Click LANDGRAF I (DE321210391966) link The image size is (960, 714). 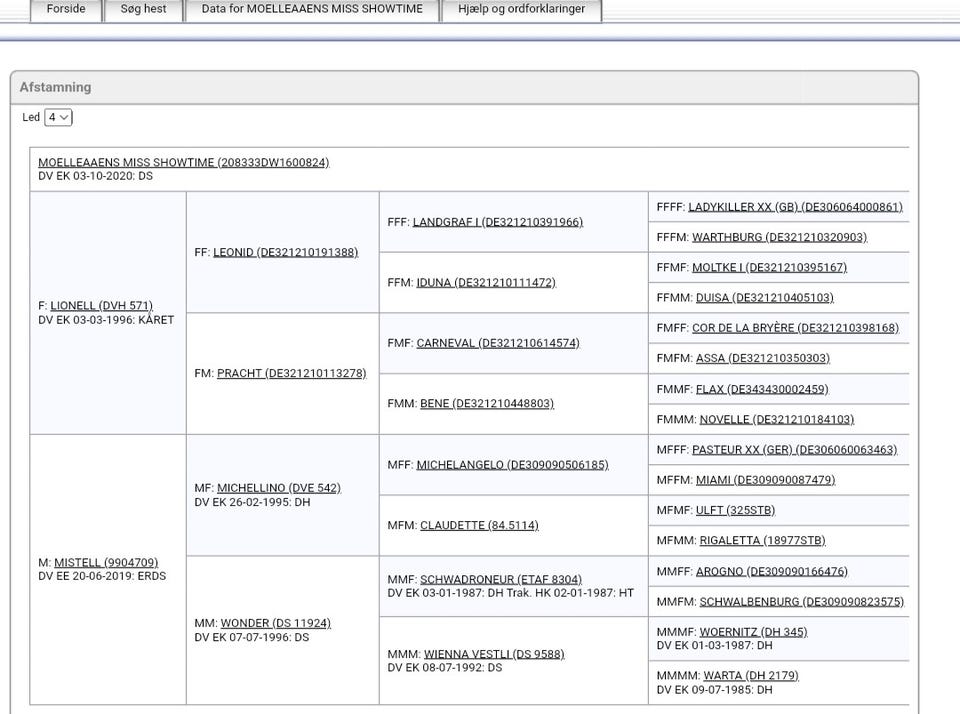(498, 222)
